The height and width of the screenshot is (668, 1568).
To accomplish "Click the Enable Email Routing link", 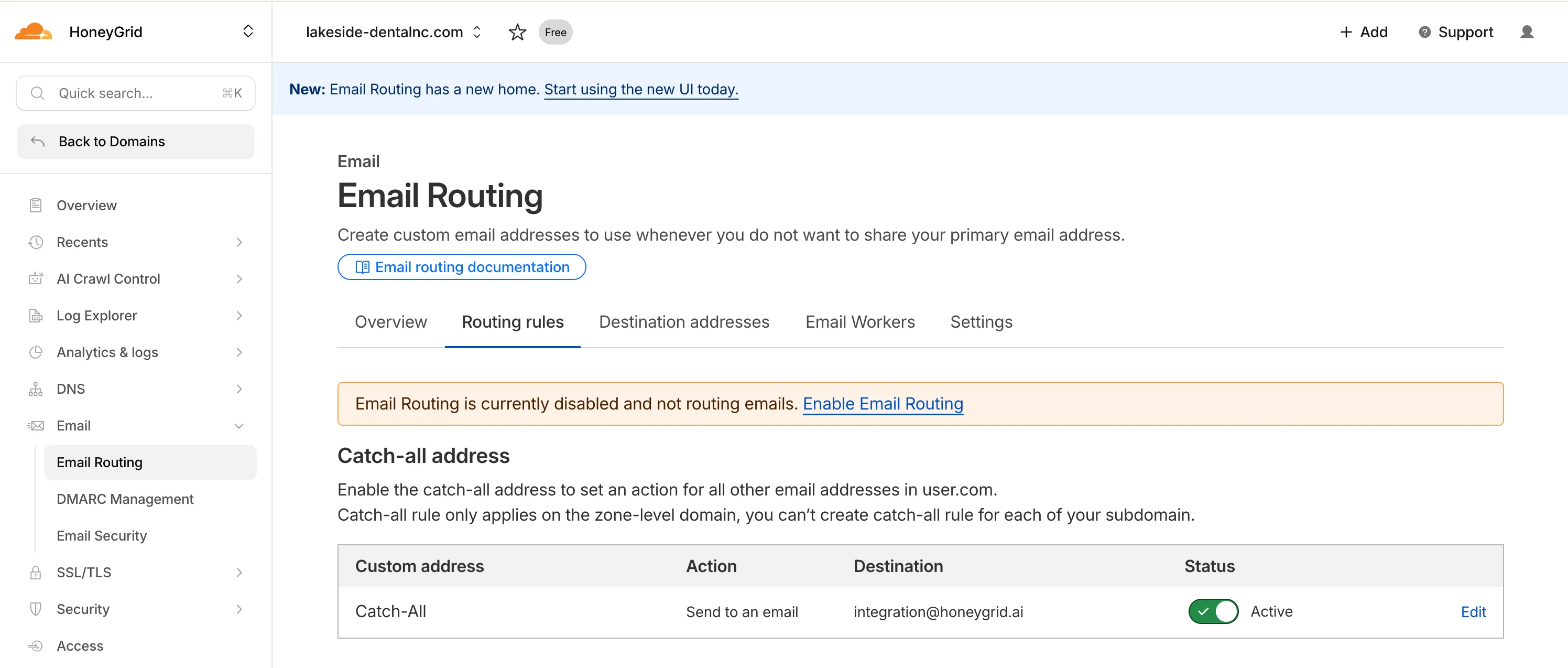I will click(x=883, y=403).
